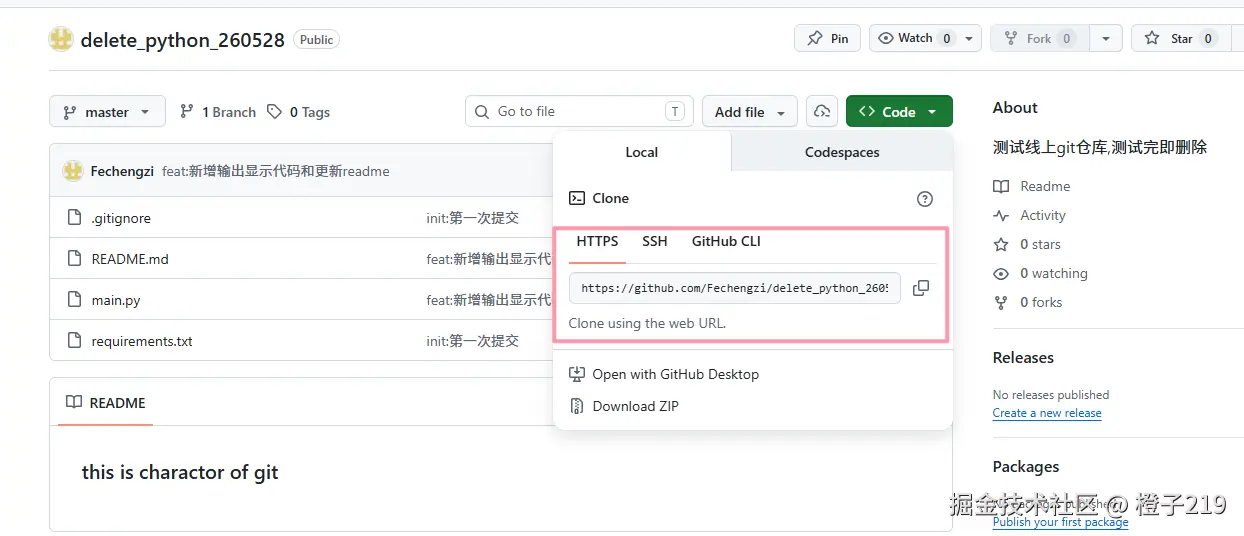Click the Fechengzi commit author avatar

coord(73,171)
